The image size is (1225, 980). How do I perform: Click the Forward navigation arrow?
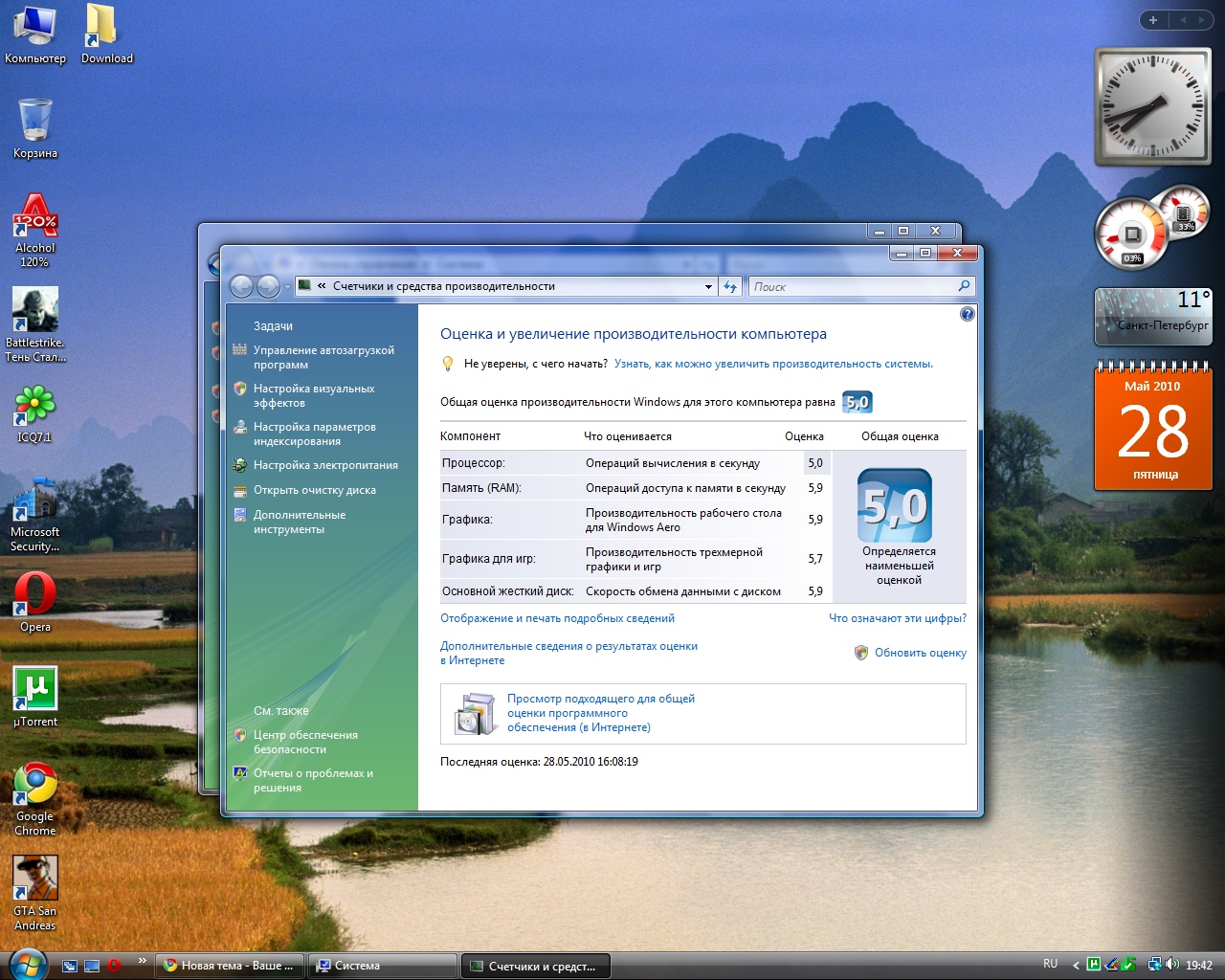click(x=269, y=286)
